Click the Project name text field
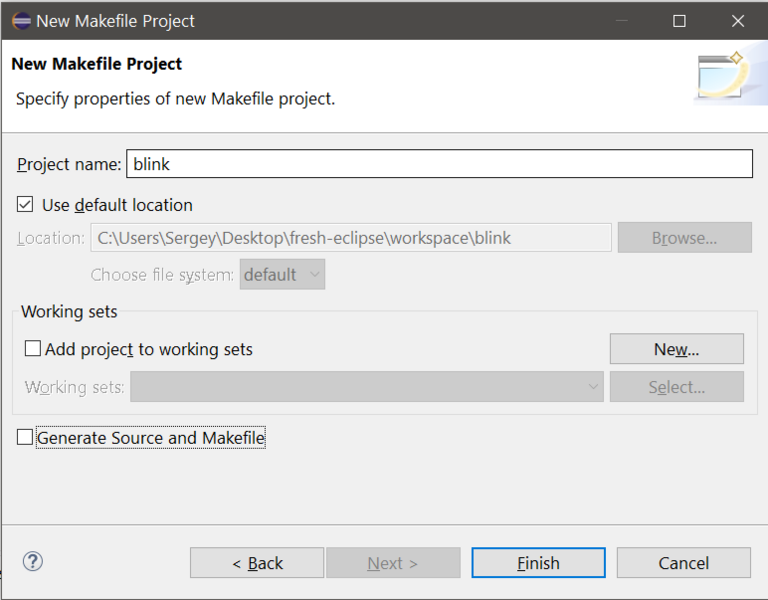Image resolution: width=768 pixels, height=600 pixels. coord(439,164)
